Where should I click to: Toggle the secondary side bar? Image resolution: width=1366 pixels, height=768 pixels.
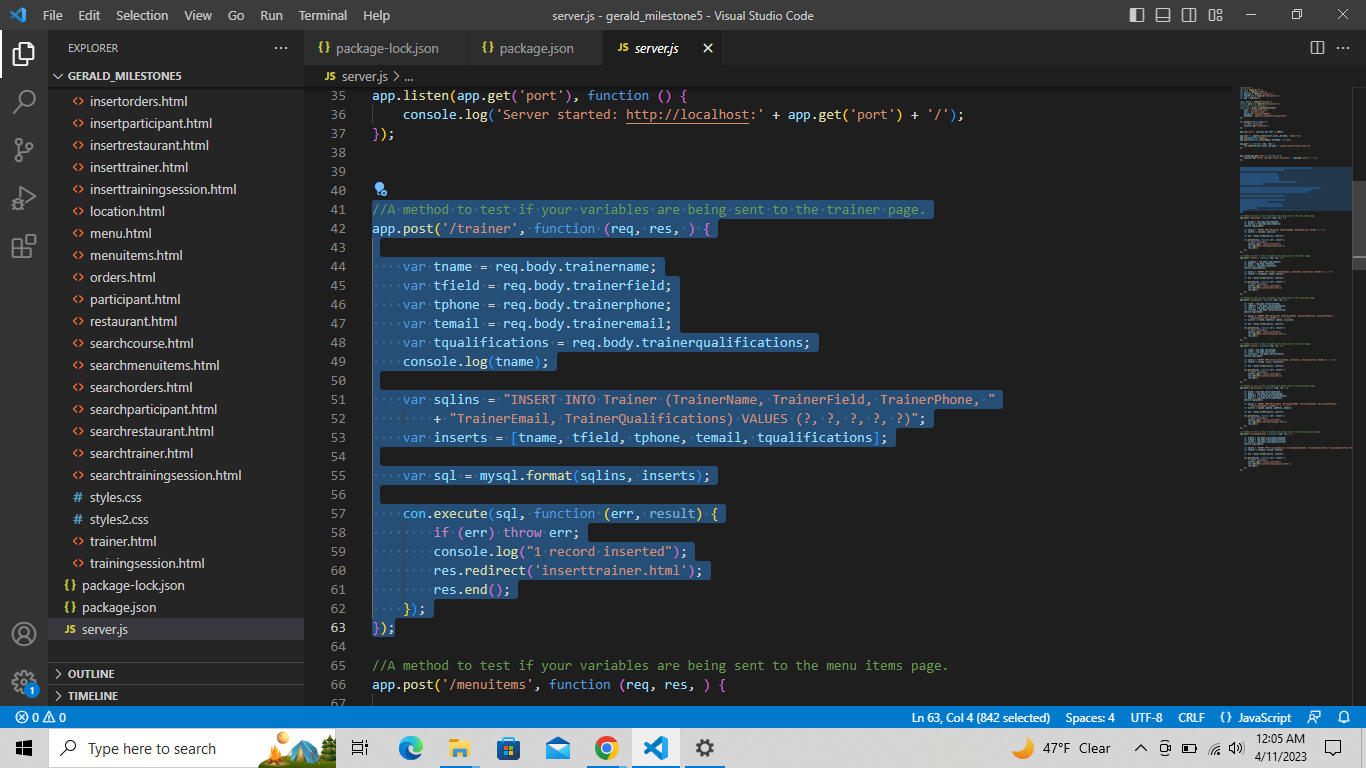[1188, 15]
